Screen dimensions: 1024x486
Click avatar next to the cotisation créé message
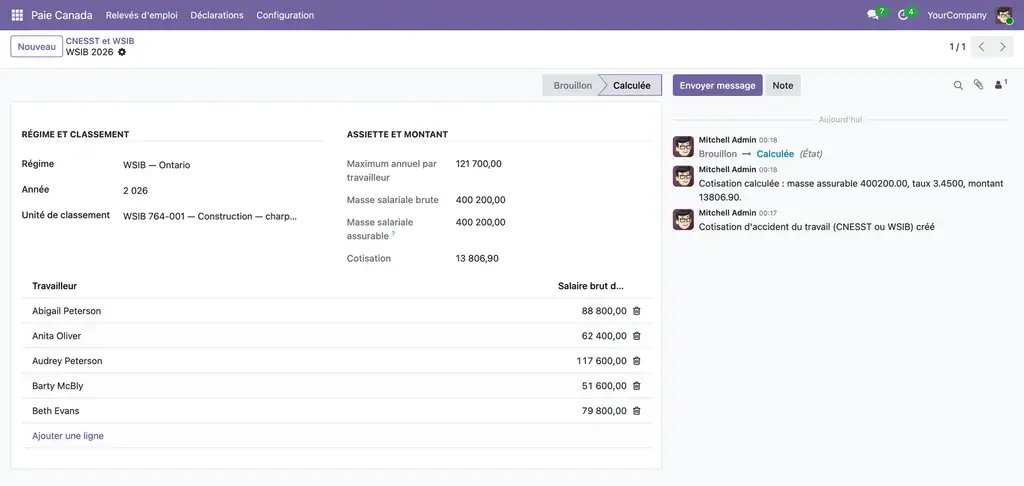click(x=683, y=219)
